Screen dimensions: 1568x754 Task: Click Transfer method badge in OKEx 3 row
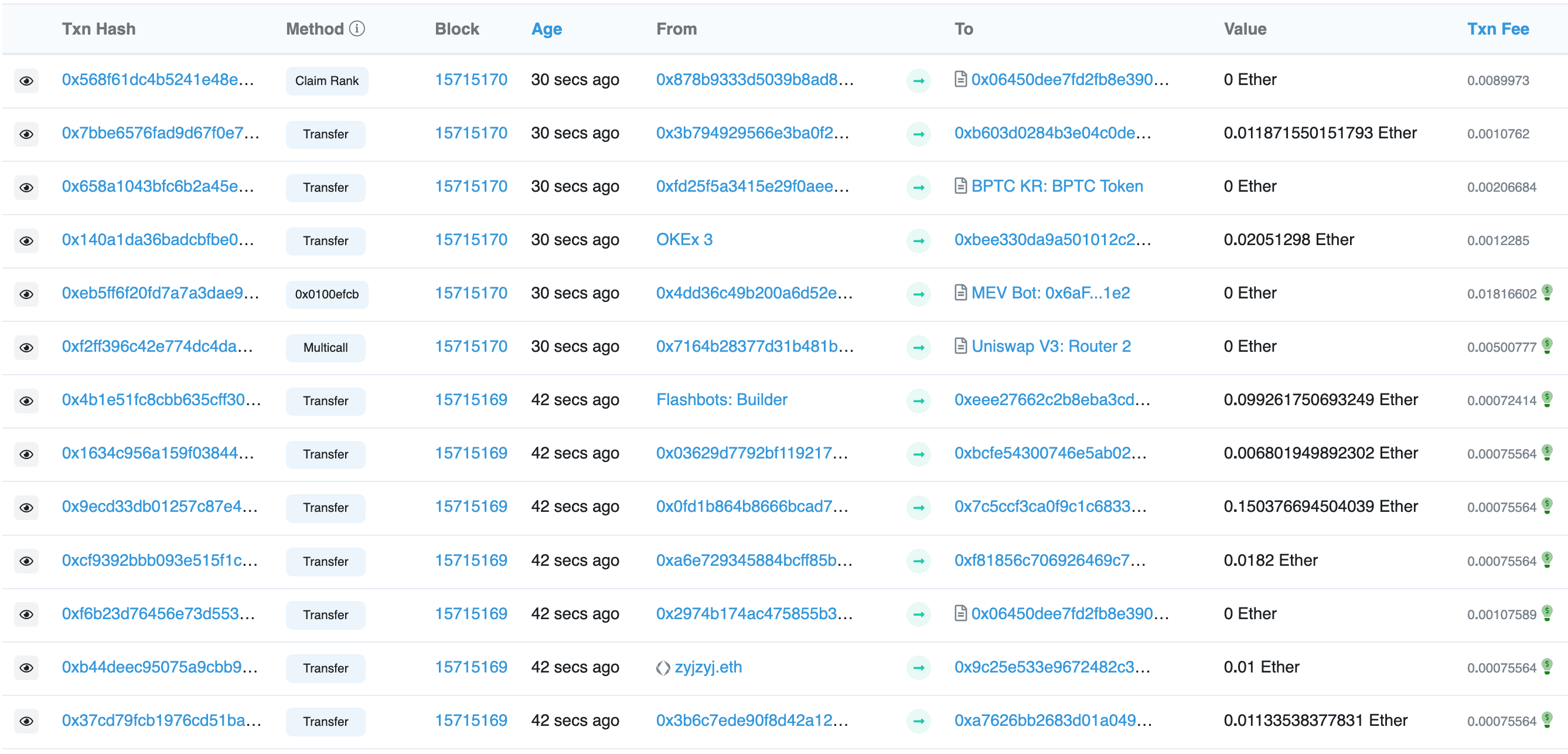[x=326, y=240]
